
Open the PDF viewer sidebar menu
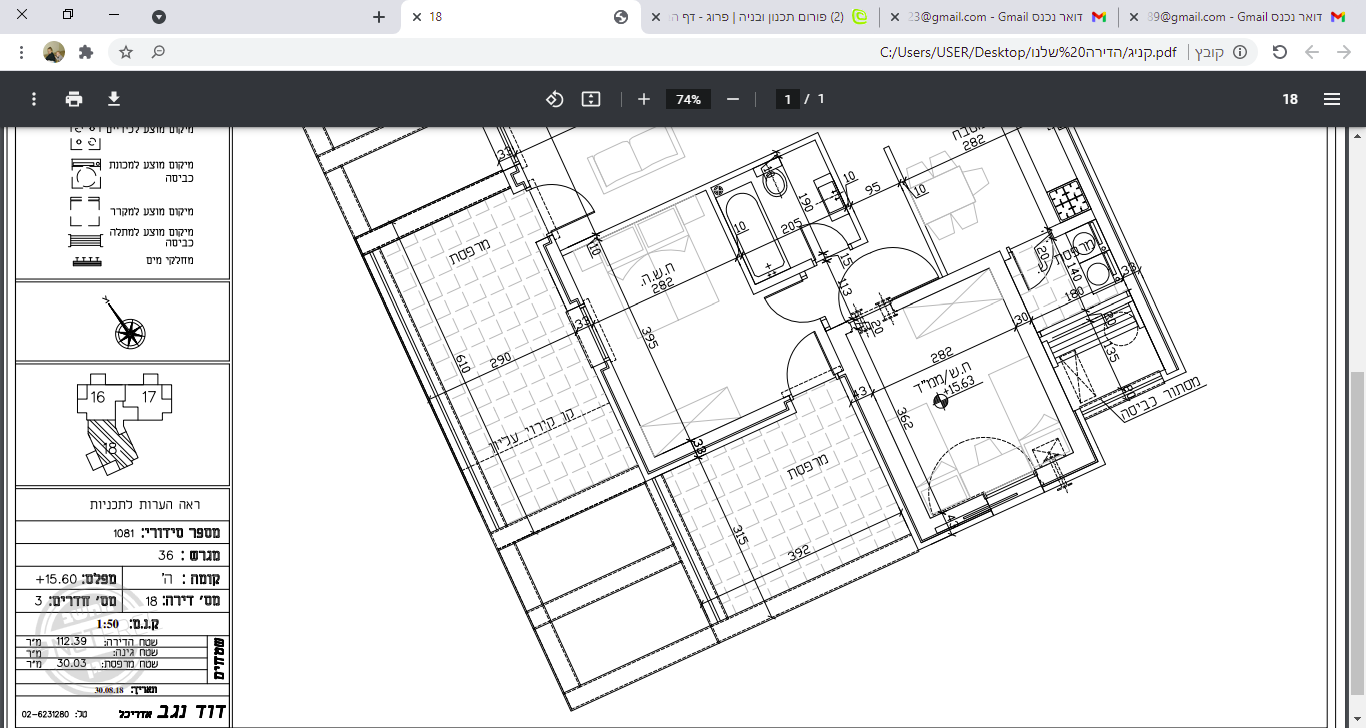[1332, 99]
